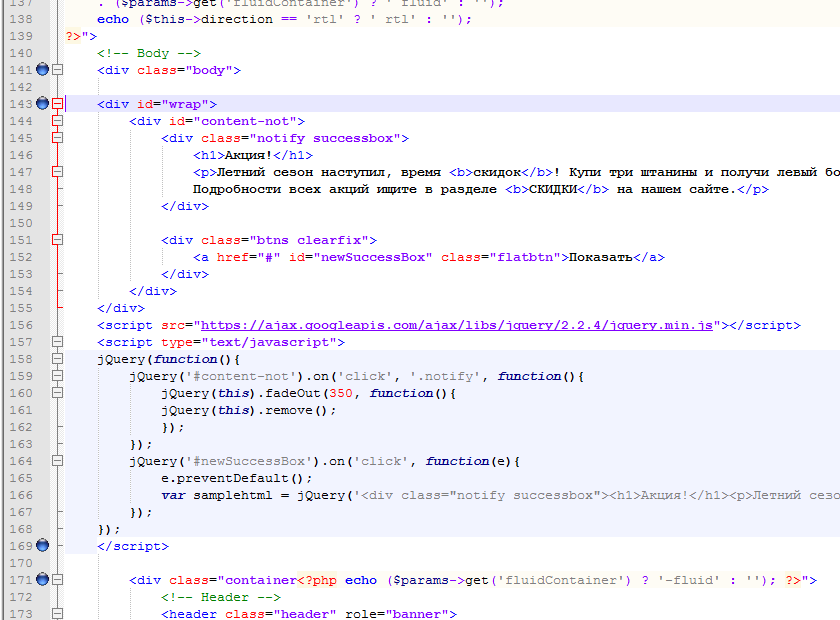Place cursor in "wrap" id value
The image size is (840, 620).
point(185,104)
